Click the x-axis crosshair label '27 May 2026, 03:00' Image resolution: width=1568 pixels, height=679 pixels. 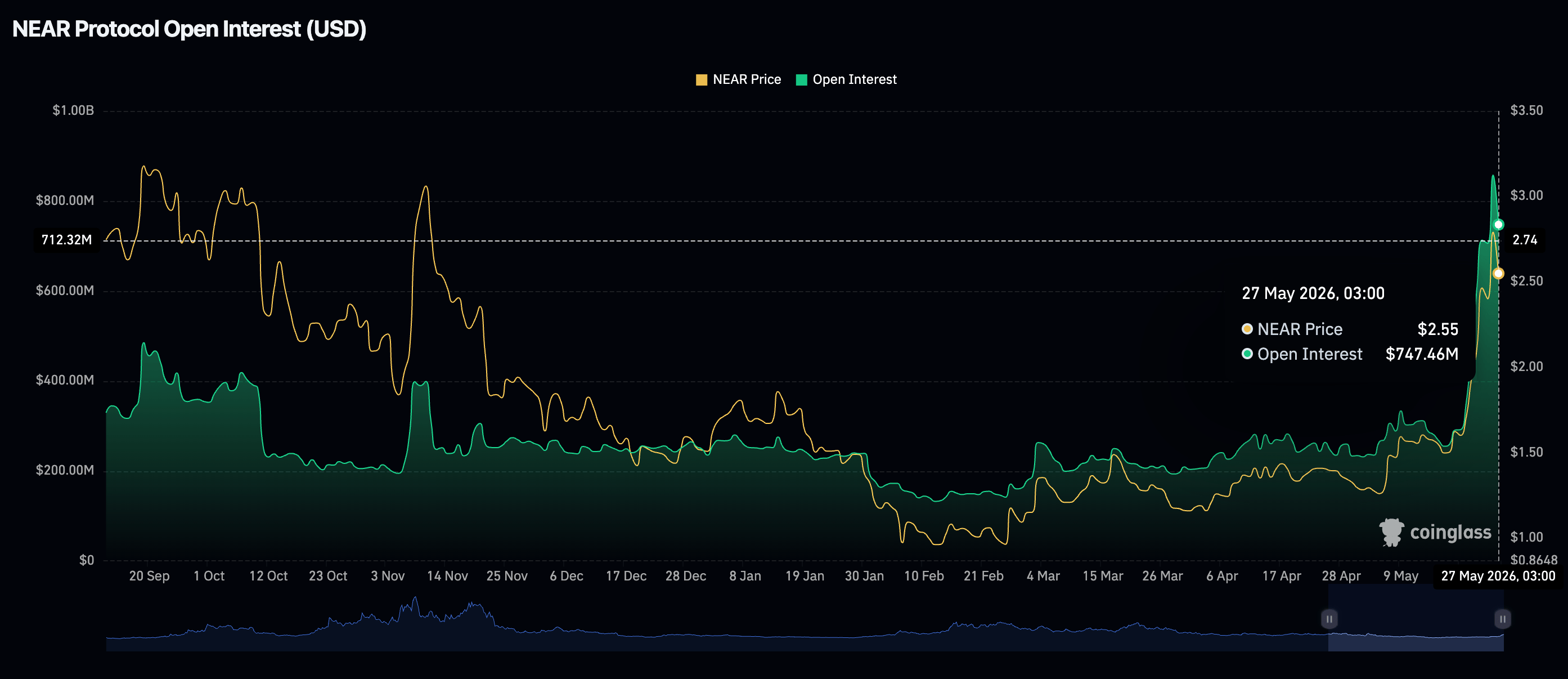[1498, 576]
